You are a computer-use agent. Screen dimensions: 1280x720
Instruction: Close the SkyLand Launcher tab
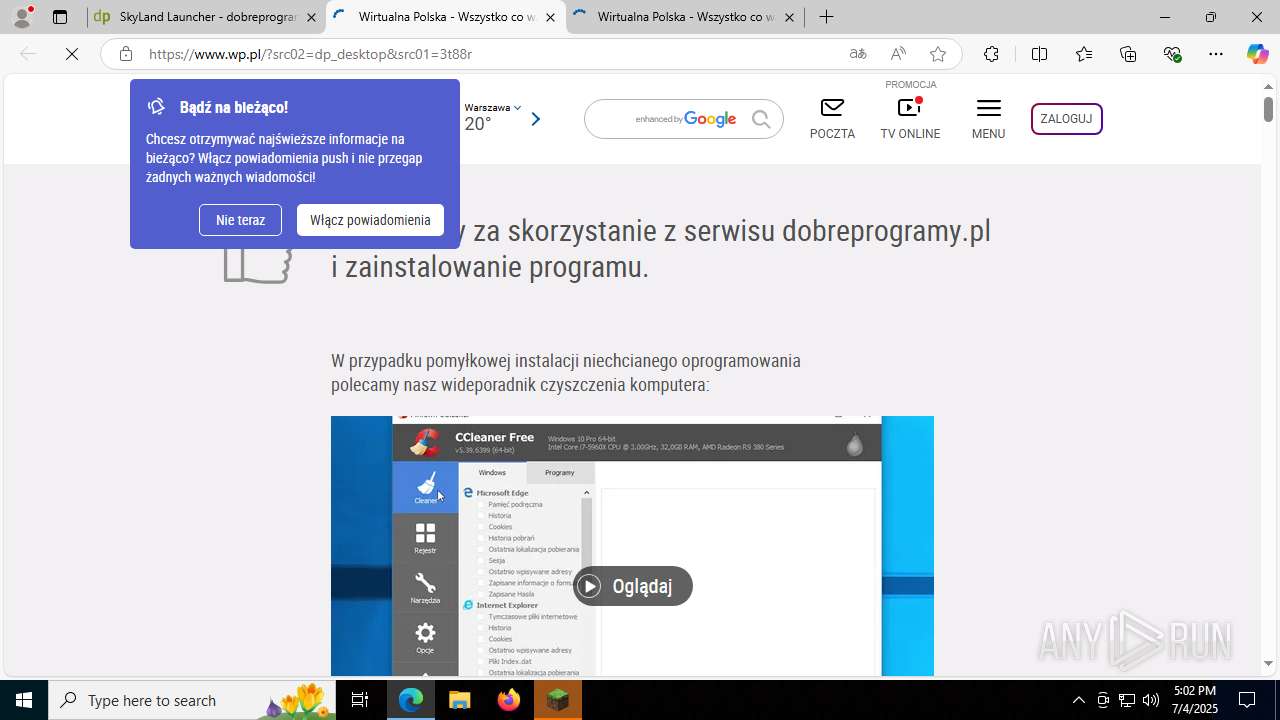[x=311, y=17]
